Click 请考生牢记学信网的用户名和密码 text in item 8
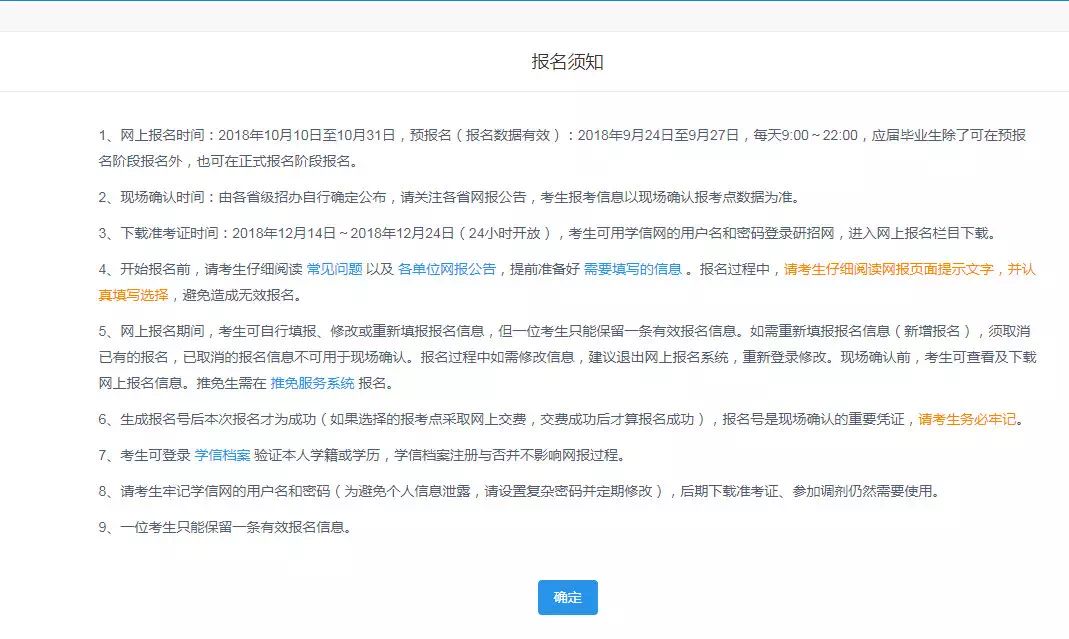The height and width of the screenshot is (639, 1069). [x=230, y=491]
